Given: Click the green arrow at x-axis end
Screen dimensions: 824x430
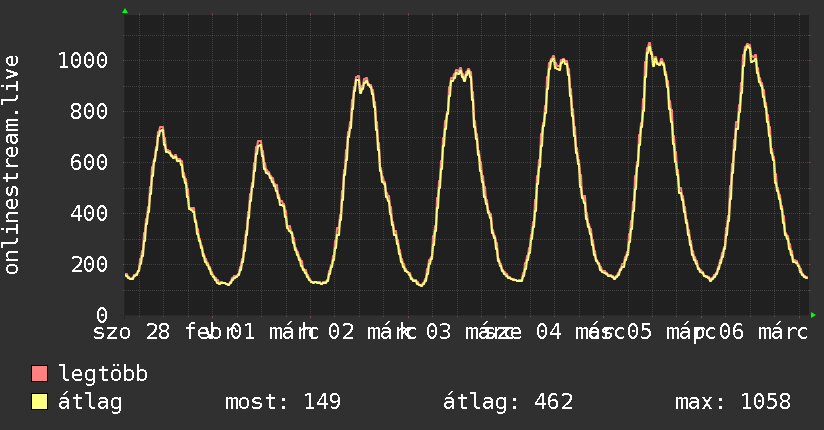Looking at the screenshot, I should (x=813, y=315).
